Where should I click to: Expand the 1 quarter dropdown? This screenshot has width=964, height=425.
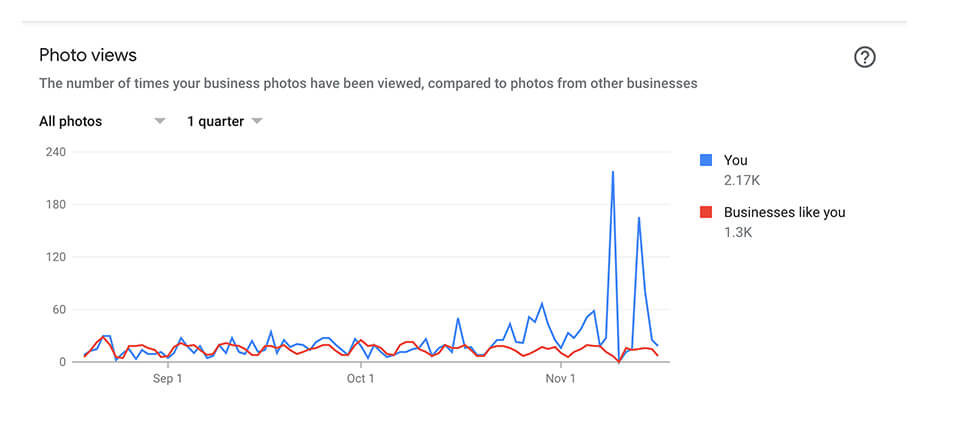pyautogui.click(x=224, y=121)
